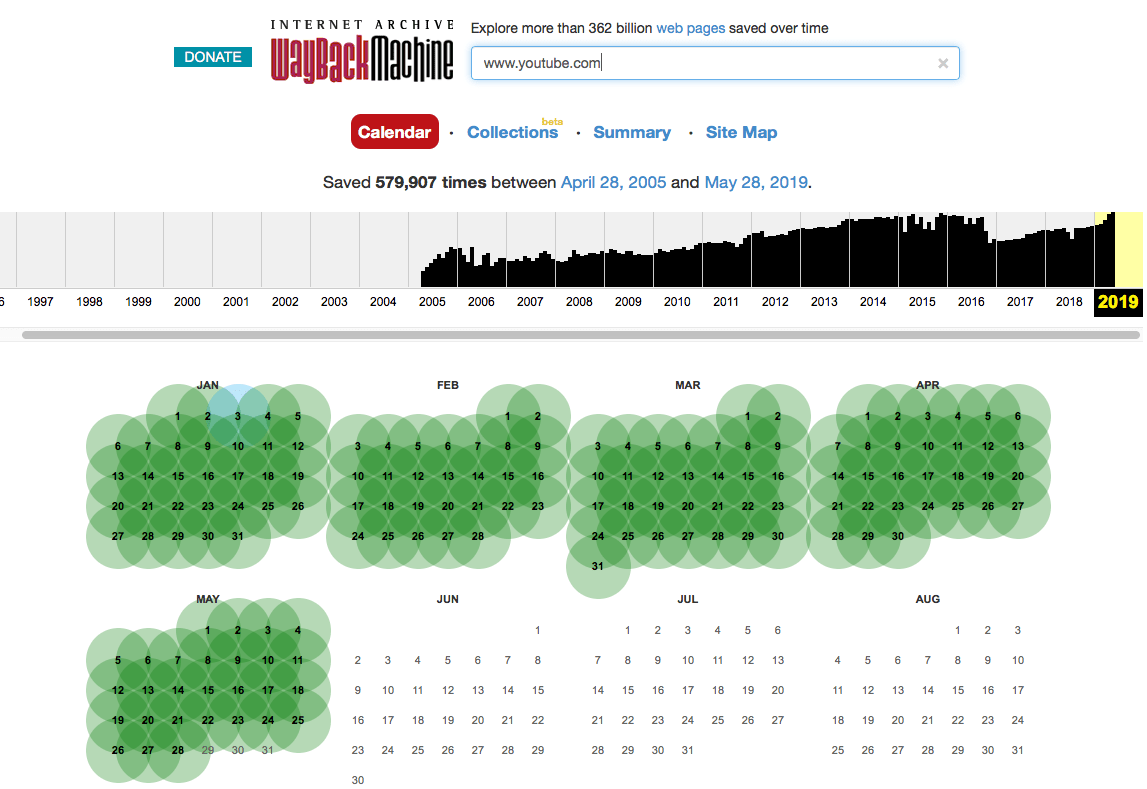
Task: Clear the URL search field
Action: (942, 63)
